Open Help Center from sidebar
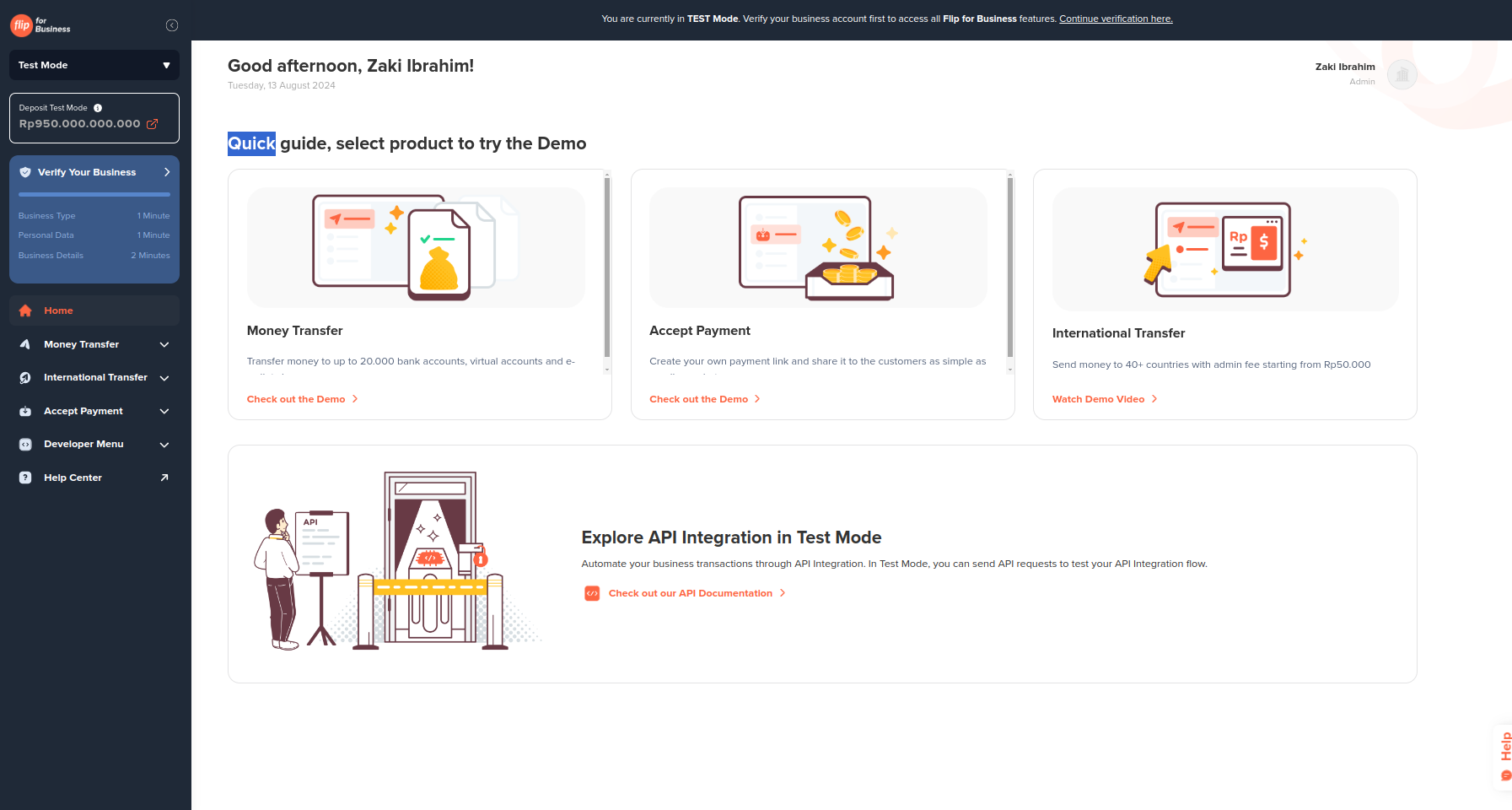Screen dimensions: 1512x810 (73, 478)
